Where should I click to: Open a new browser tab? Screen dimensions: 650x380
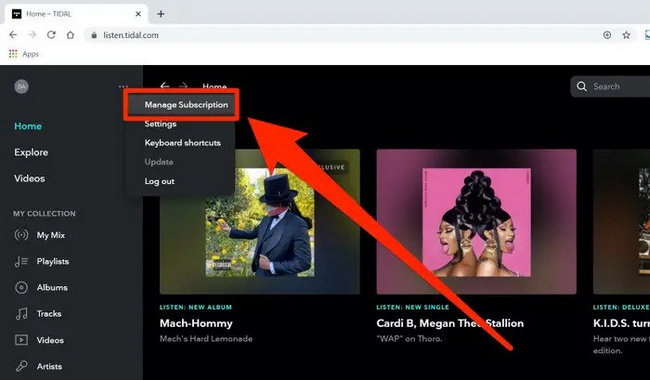[161, 14]
